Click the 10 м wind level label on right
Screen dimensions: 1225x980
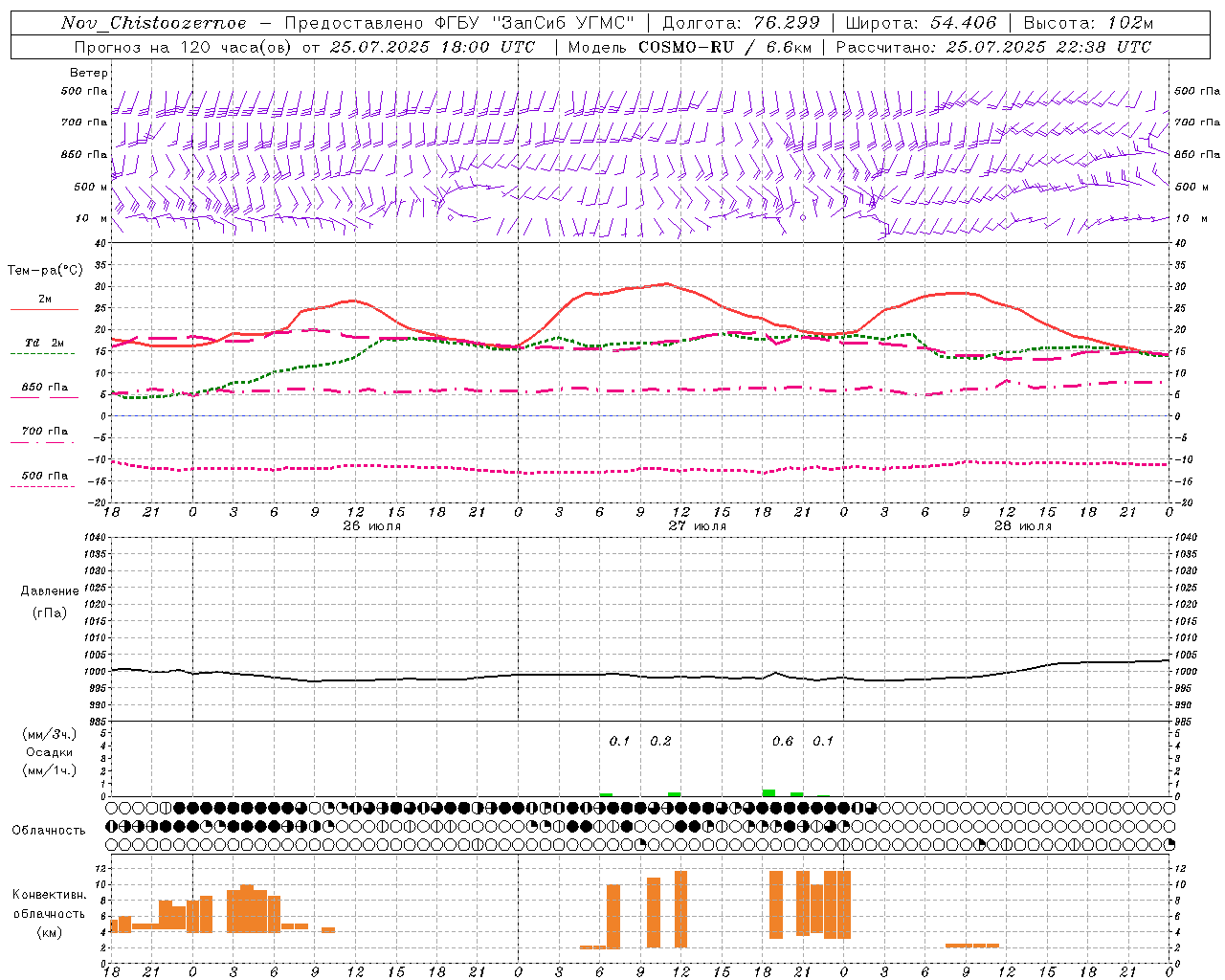tap(1190, 219)
